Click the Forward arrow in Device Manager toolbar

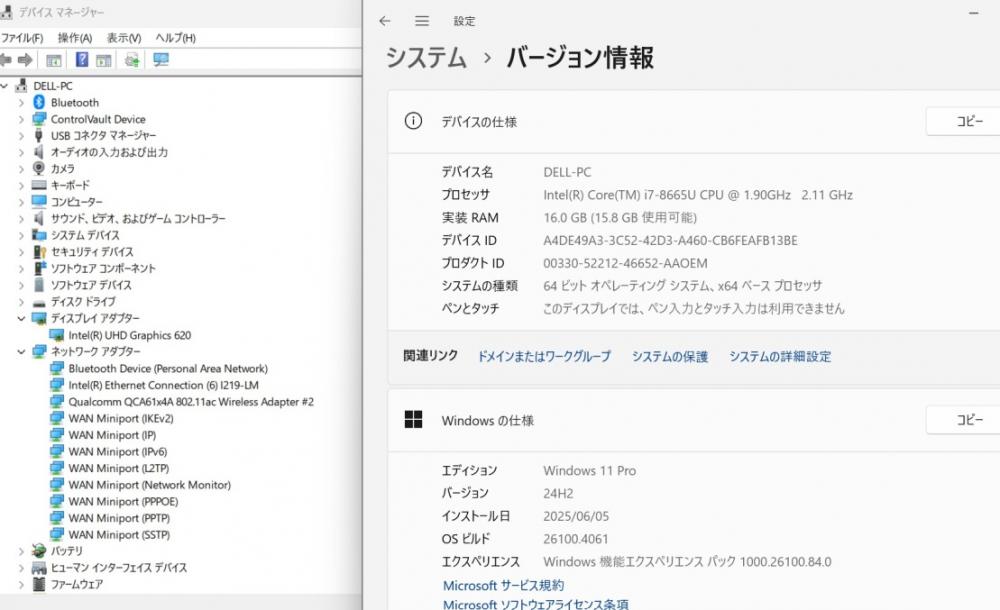tap(25, 60)
